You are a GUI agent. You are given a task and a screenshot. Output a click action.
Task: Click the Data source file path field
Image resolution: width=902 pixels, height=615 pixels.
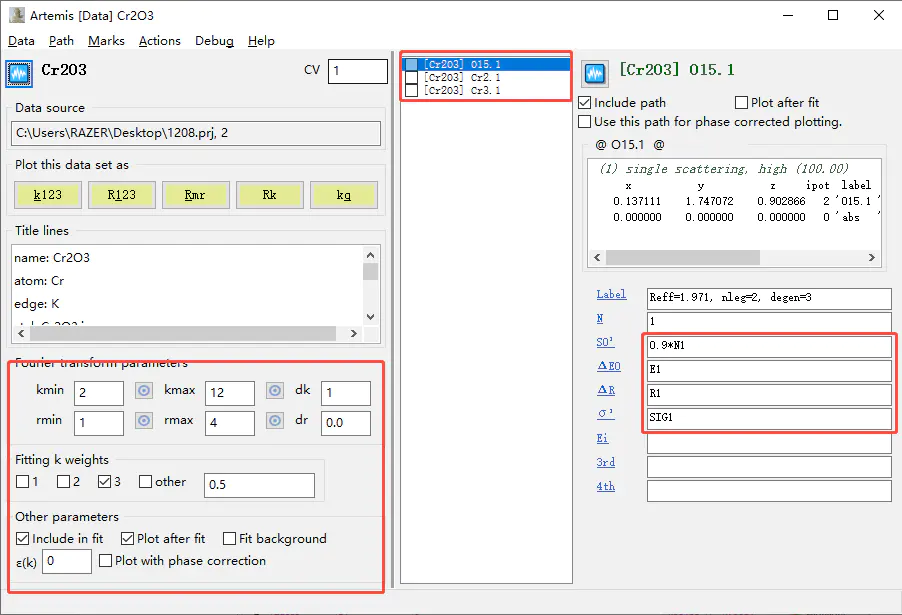coord(196,133)
